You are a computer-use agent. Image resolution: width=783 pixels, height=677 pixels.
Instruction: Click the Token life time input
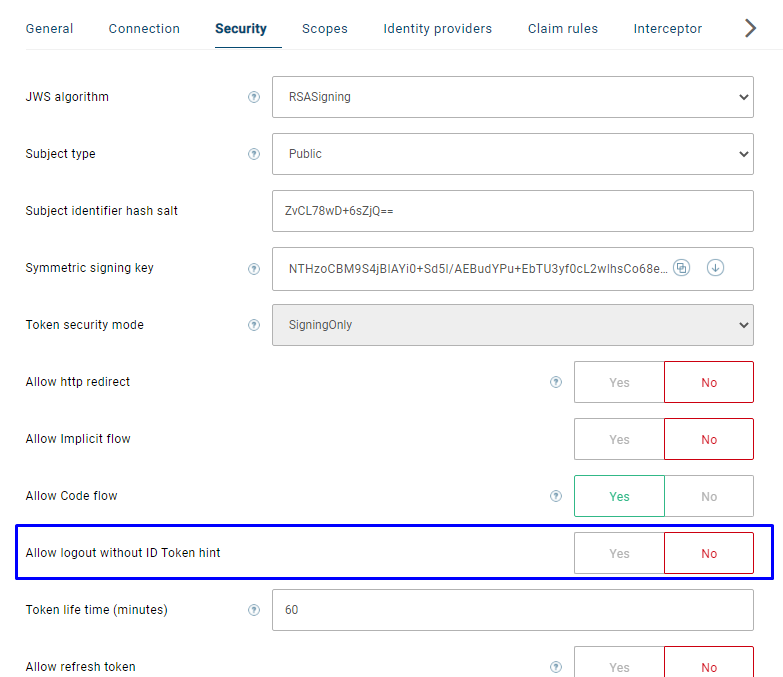click(x=513, y=610)
